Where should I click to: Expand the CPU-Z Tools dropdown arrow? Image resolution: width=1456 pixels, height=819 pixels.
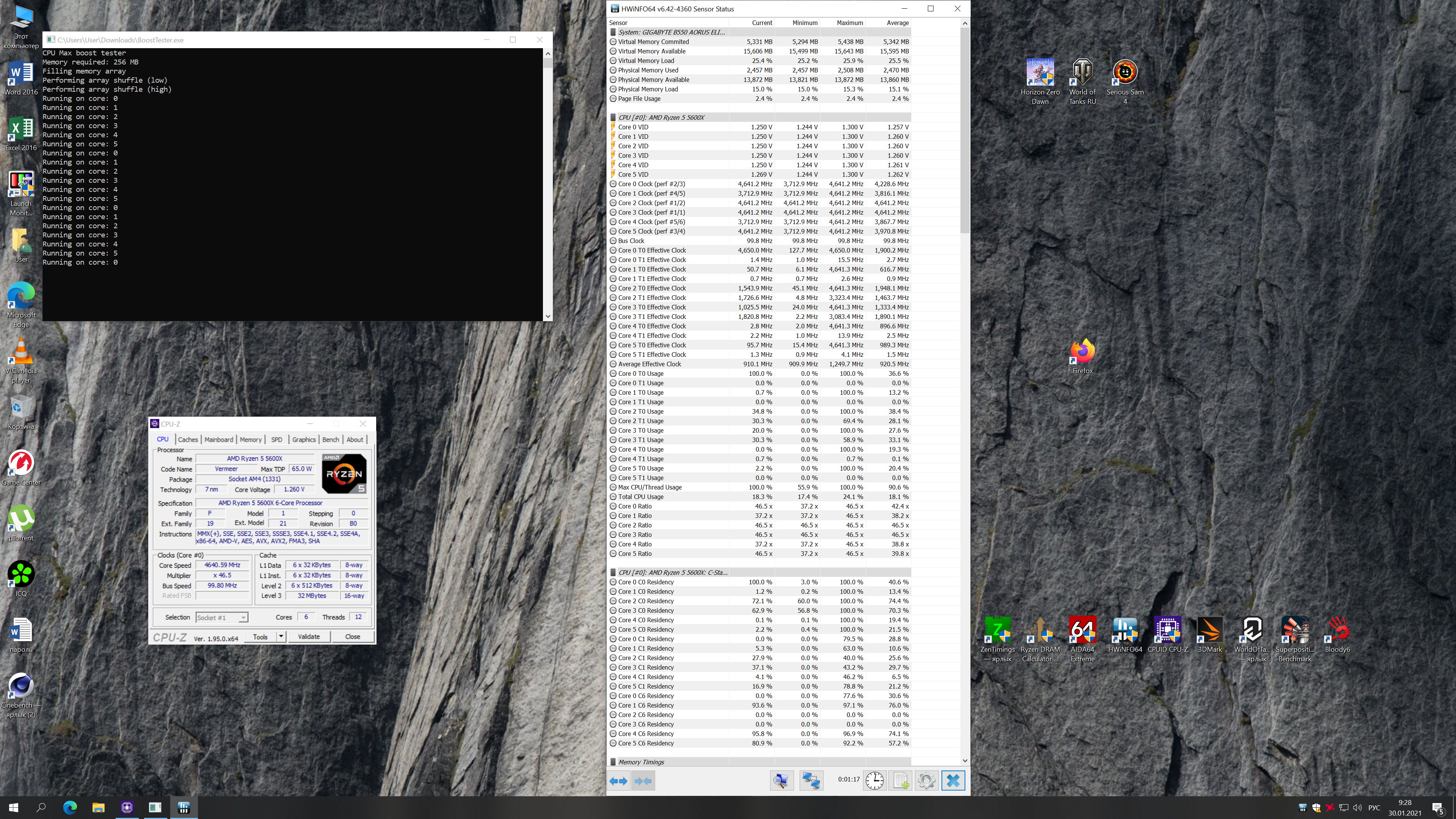coord(281,637)
